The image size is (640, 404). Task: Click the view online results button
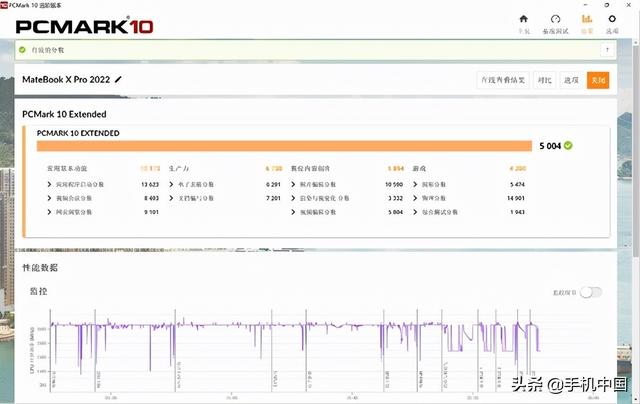[x=503, y=80]
